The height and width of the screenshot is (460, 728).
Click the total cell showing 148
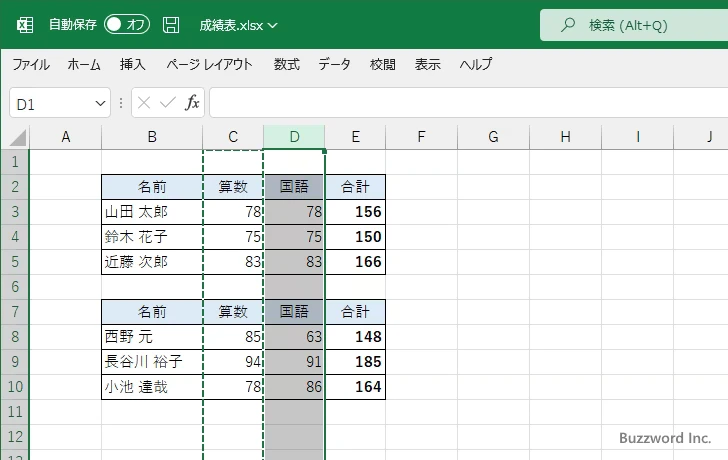pyautogui.click(x=355, y=337)
